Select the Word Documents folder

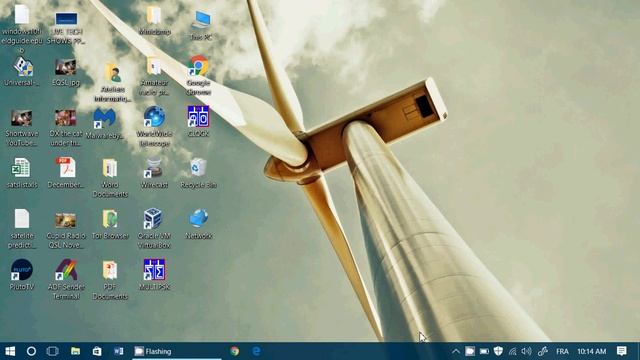click(110, 178)
